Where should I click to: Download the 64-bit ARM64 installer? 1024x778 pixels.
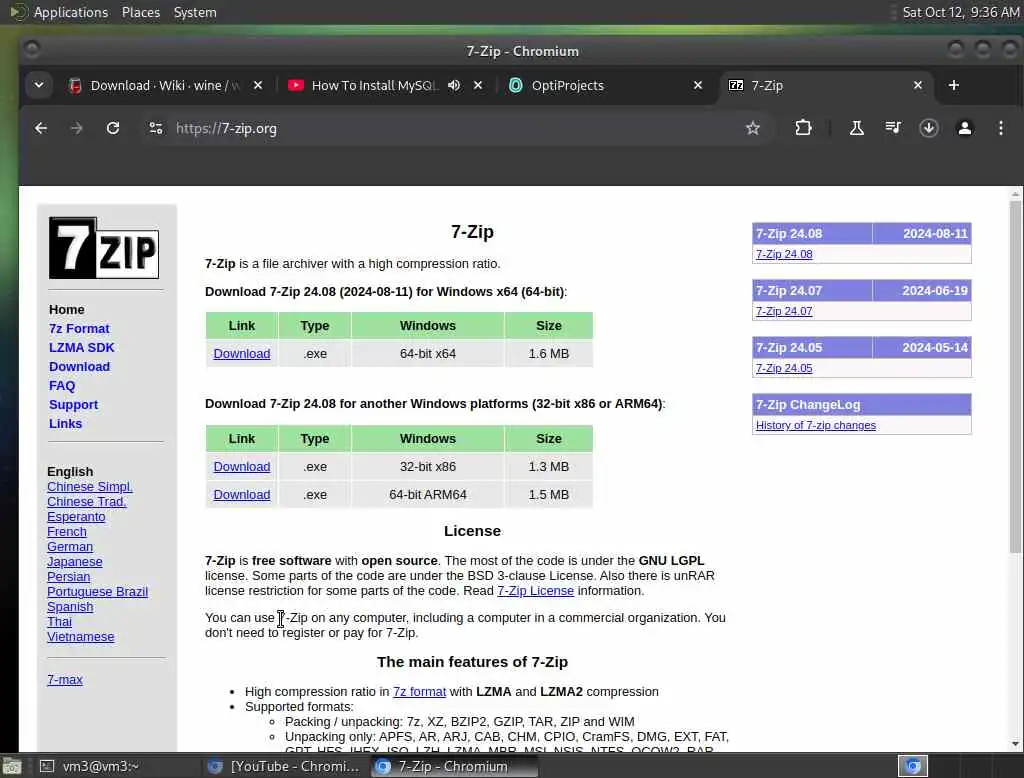coord(242,494)
